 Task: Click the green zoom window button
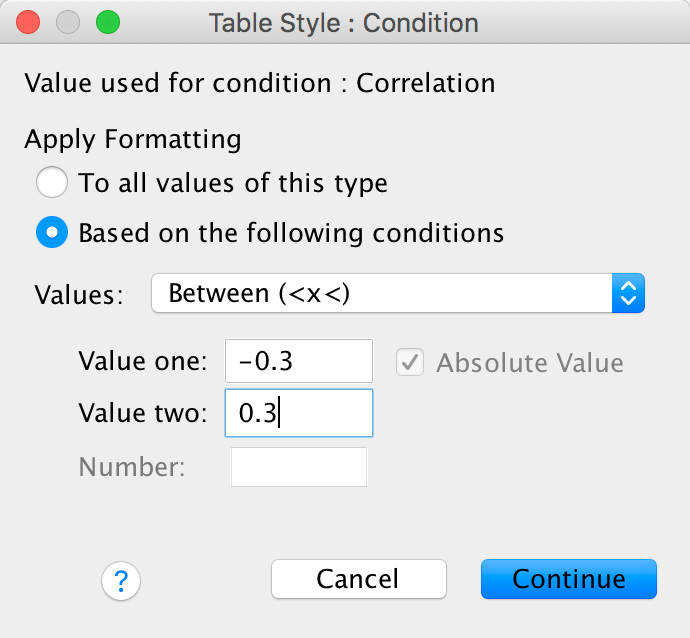(x=106, y=22)
